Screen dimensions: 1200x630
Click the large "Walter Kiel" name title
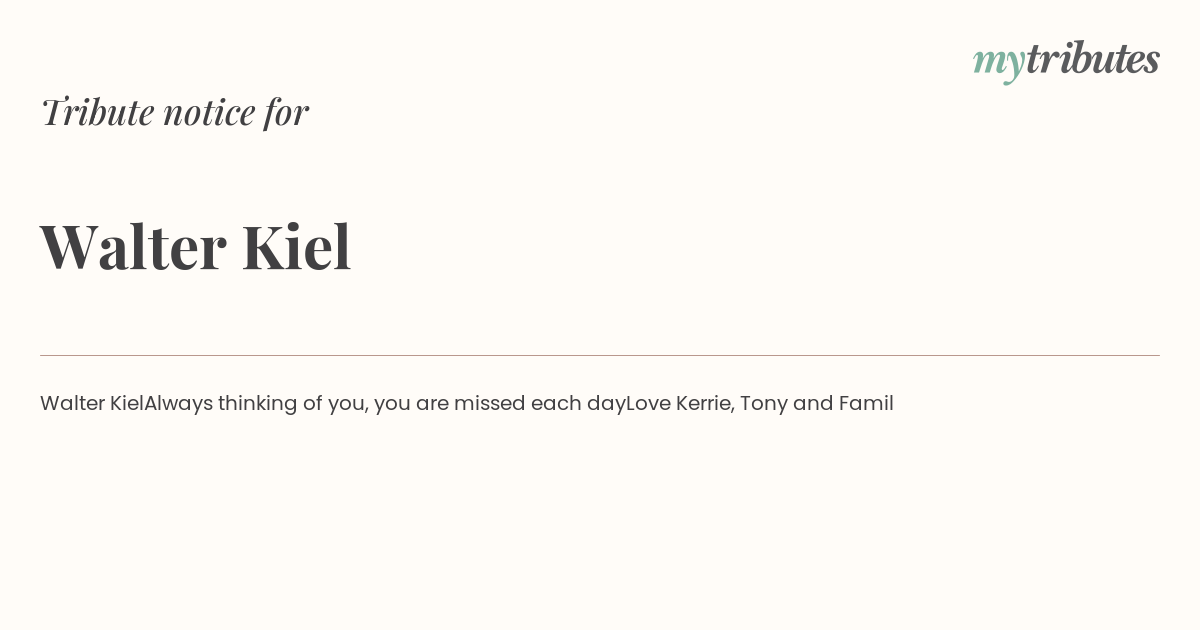tap(196, 247)
